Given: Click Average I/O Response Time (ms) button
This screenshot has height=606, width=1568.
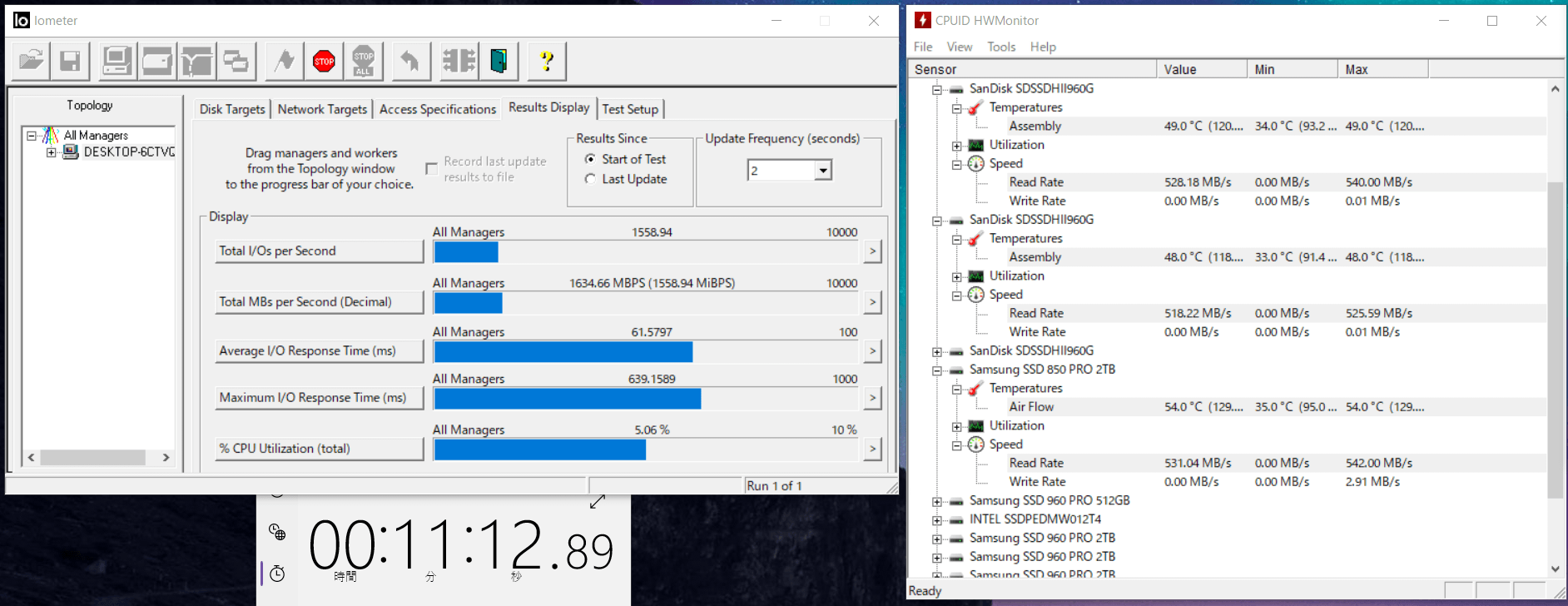Looking at the screenshot, I should (320, 351).
